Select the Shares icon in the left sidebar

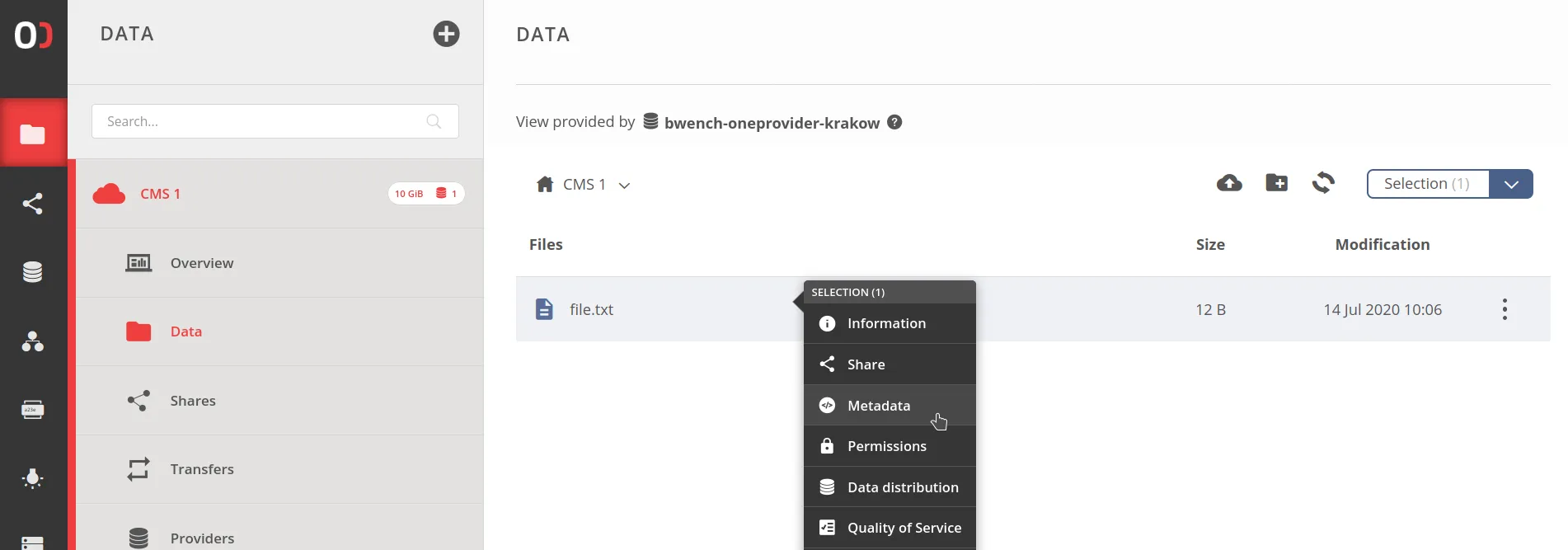[33, 204]
